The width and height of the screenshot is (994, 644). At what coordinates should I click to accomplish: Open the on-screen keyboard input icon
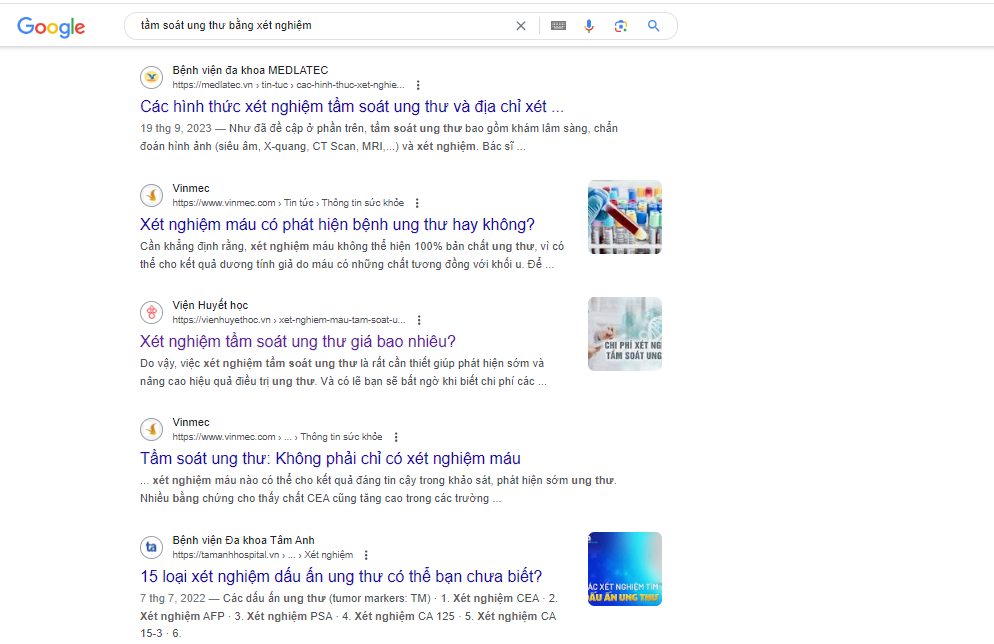(557, 25)
